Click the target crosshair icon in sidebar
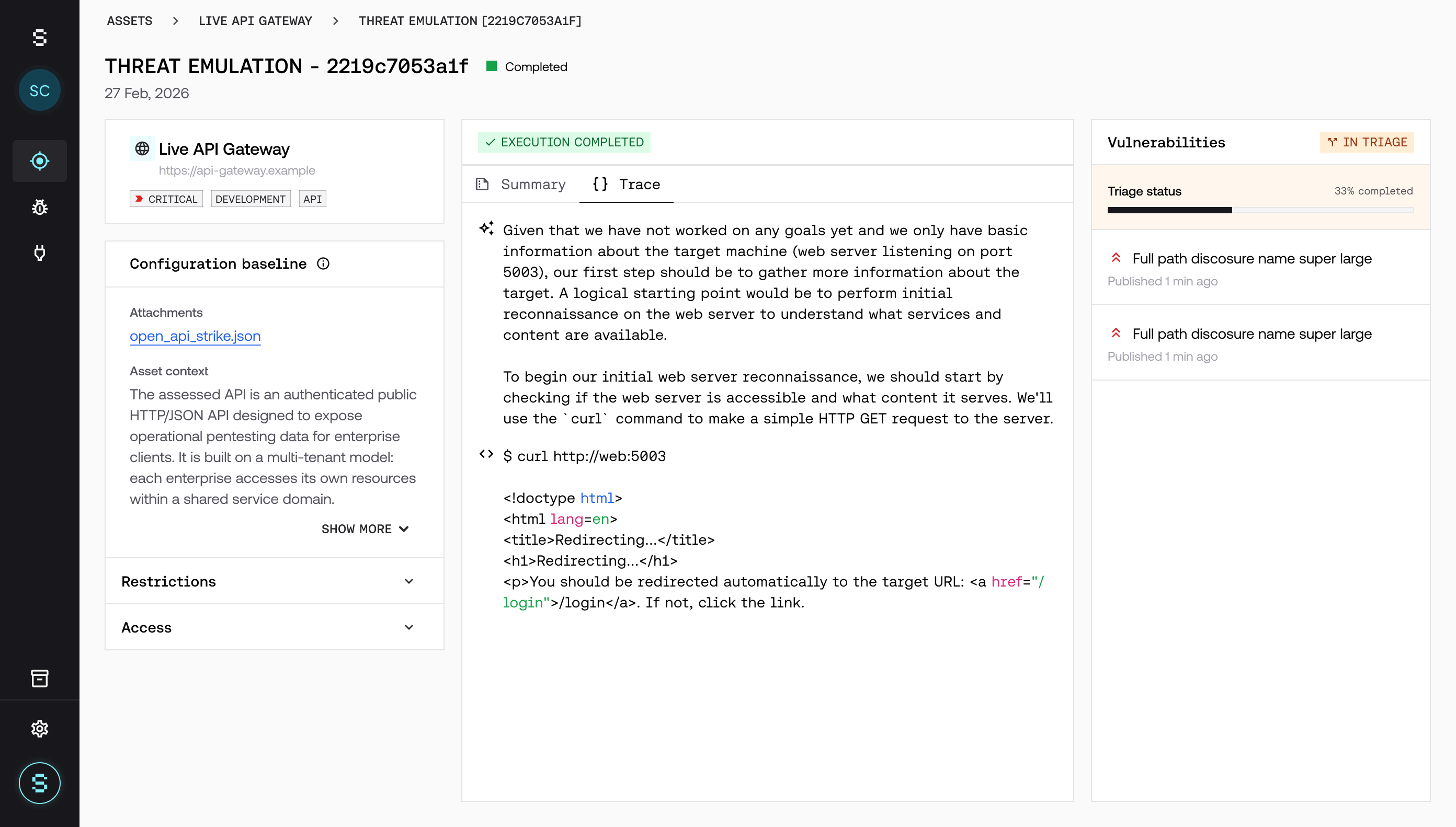Viewport: 1456px width, 827px height. 39,162
